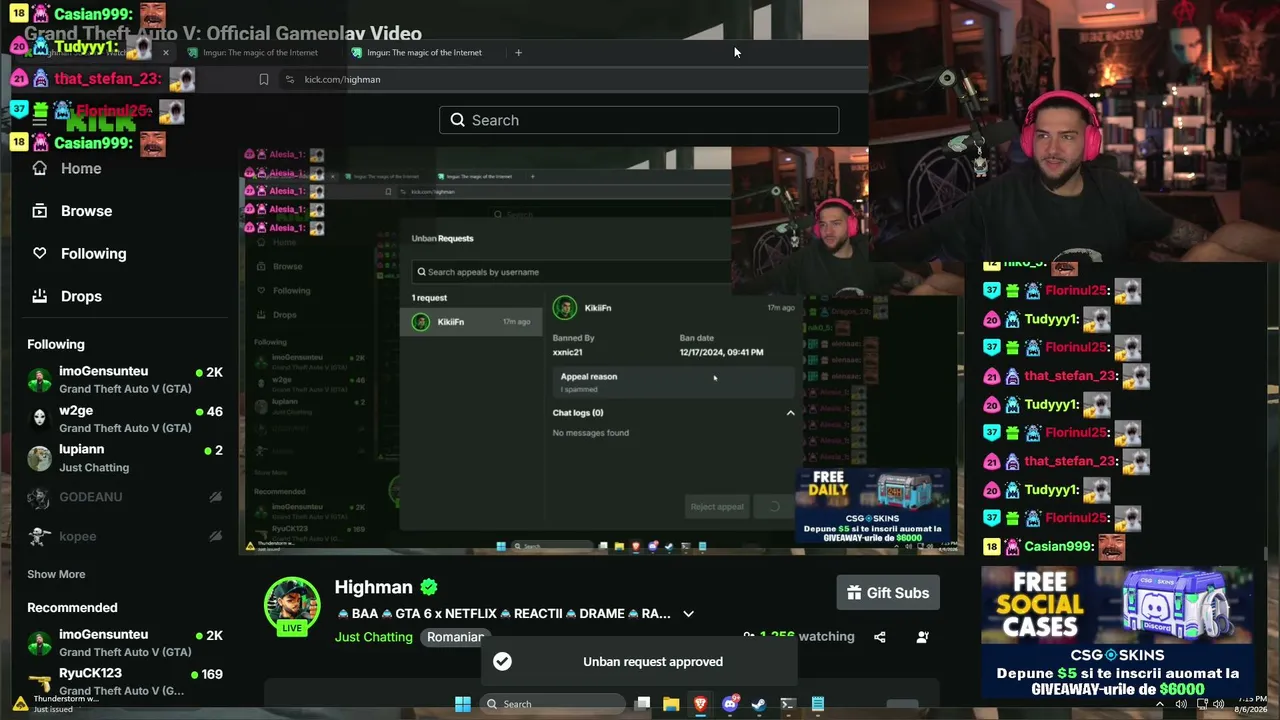Open RyuCK123 recommended channel
This screenshot has height=720, width=1280.
coord(125,682)
